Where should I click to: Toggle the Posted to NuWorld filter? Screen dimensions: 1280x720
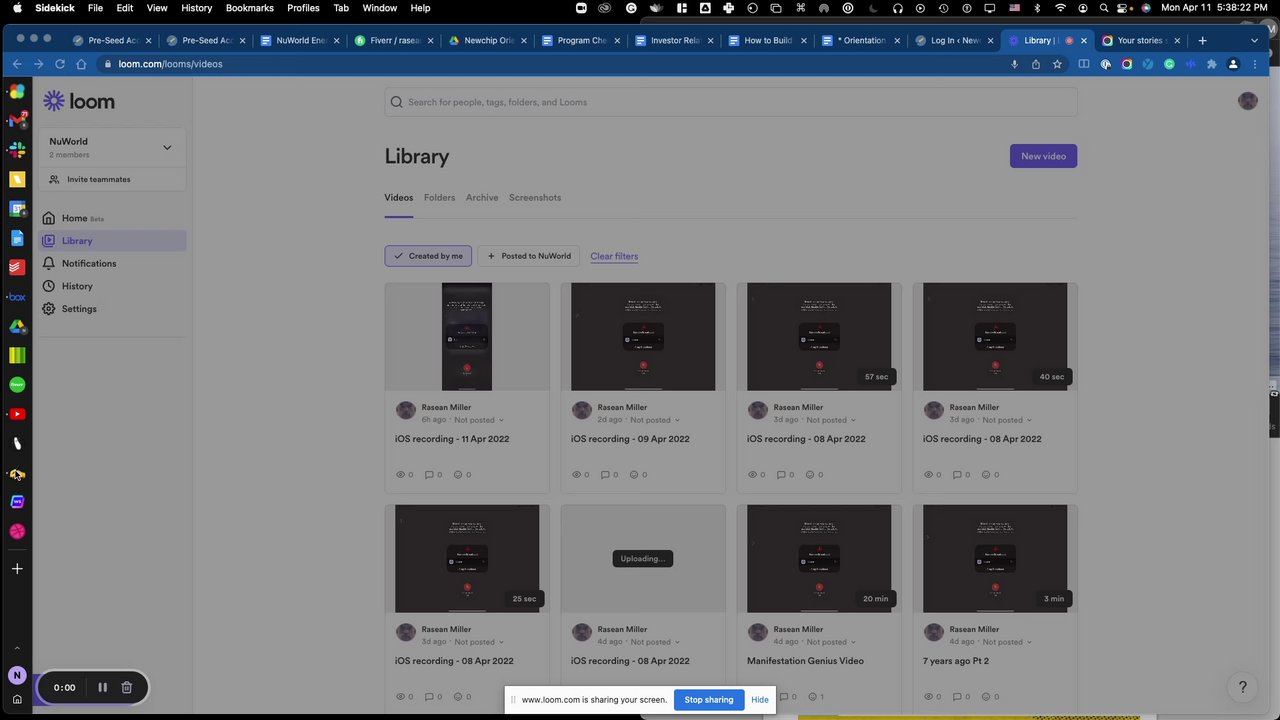click(x=529, y=256)
